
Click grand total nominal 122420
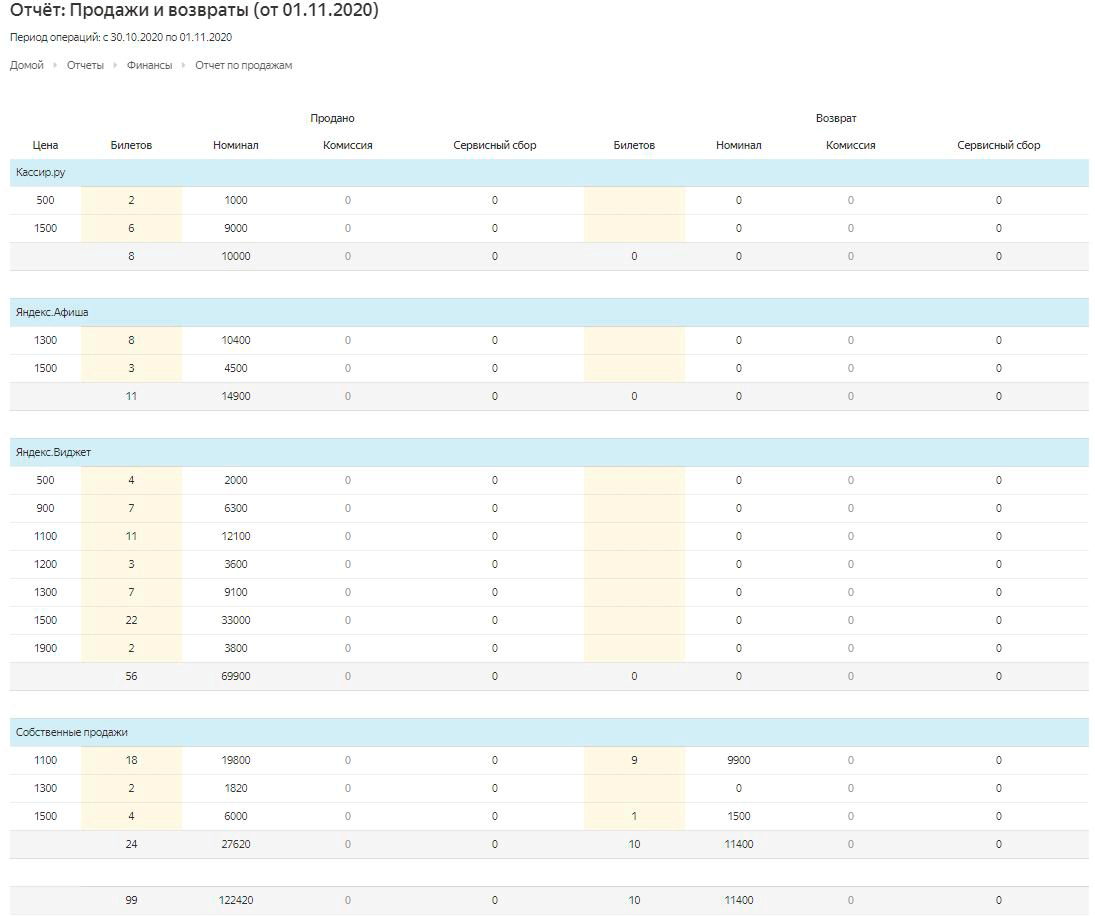click(236, 900)
